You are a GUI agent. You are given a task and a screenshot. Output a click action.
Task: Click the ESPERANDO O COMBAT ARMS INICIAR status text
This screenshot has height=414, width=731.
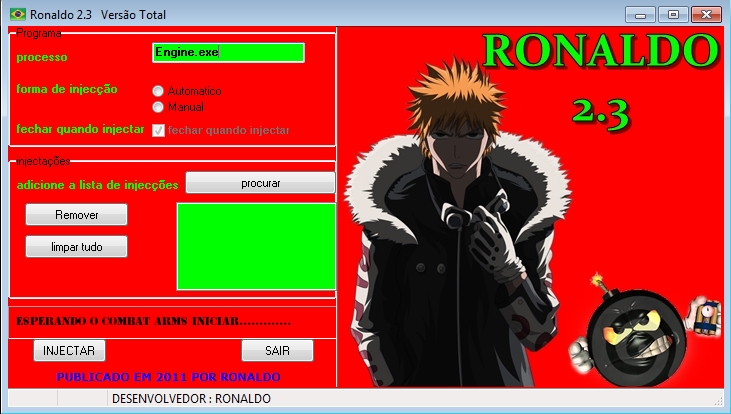(x=153, y=321)
